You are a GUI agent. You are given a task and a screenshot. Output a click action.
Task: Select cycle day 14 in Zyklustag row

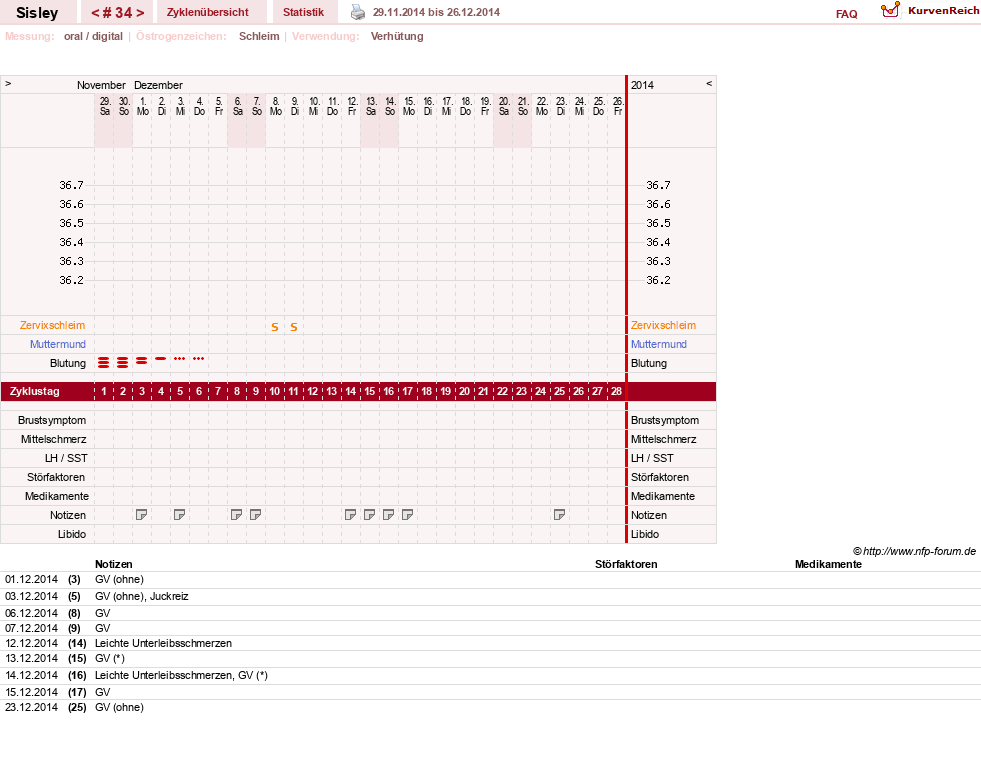point(350,391)
